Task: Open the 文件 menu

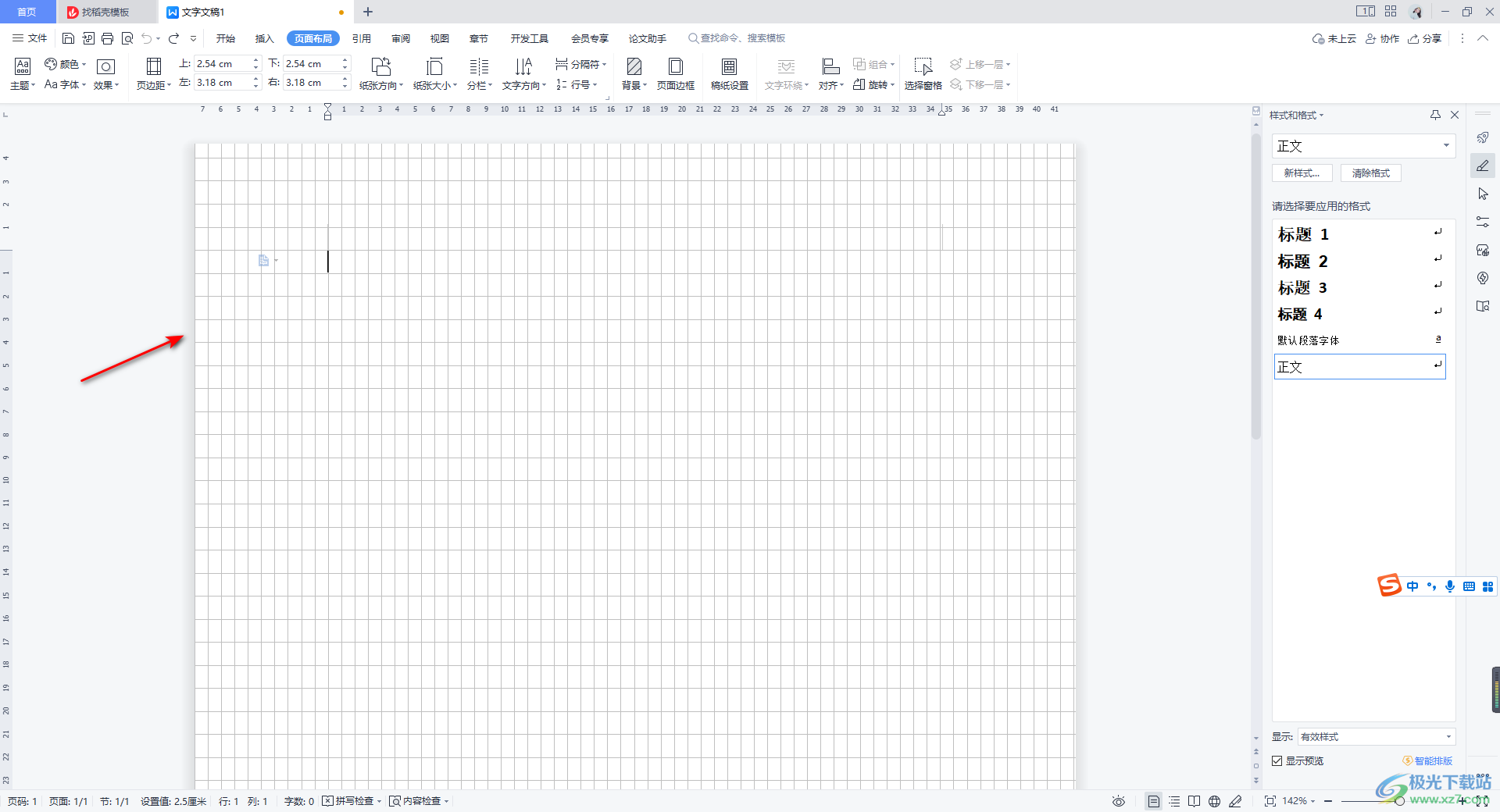Action: pos(30,38)
